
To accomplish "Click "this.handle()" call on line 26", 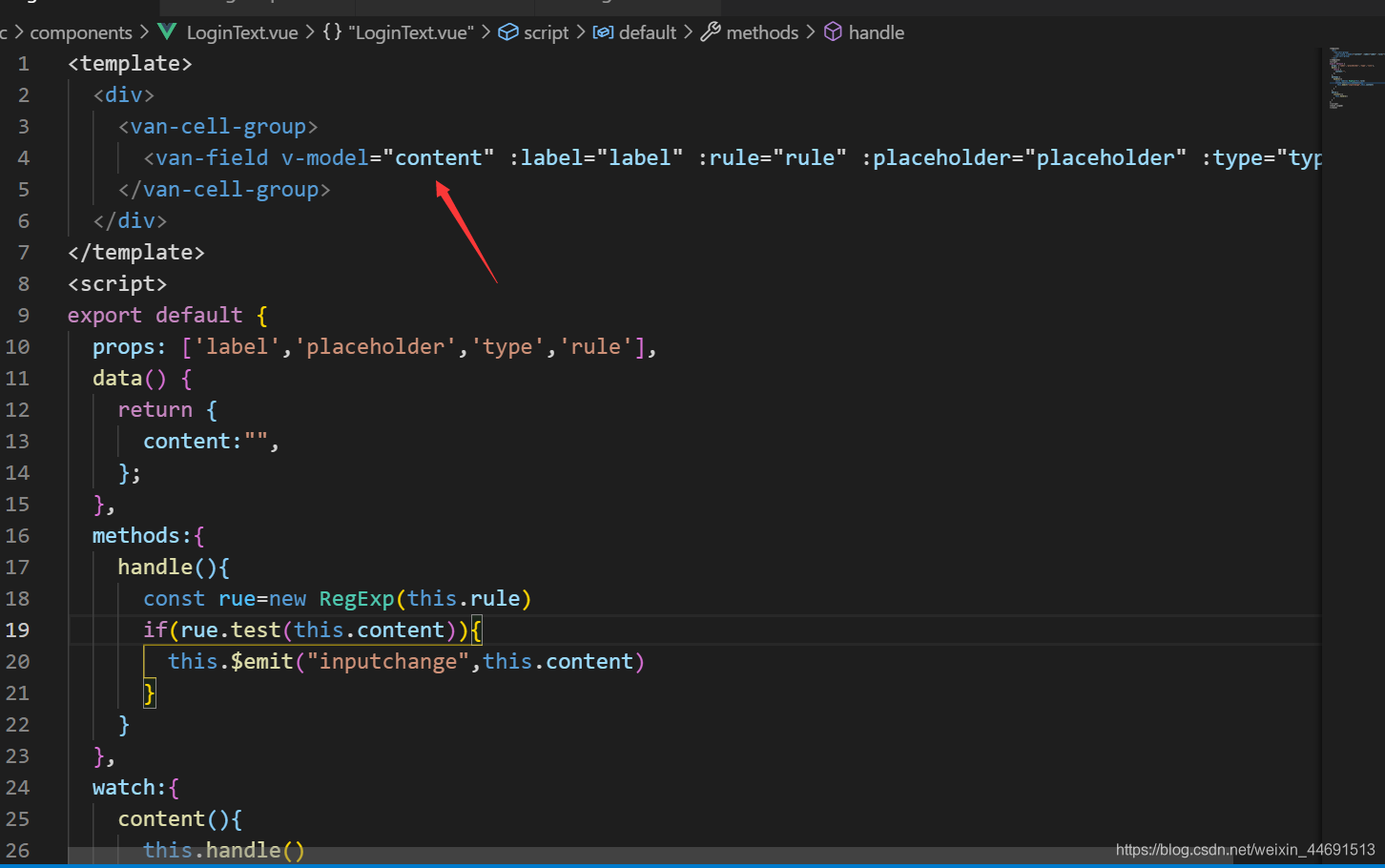I will 224,850.
